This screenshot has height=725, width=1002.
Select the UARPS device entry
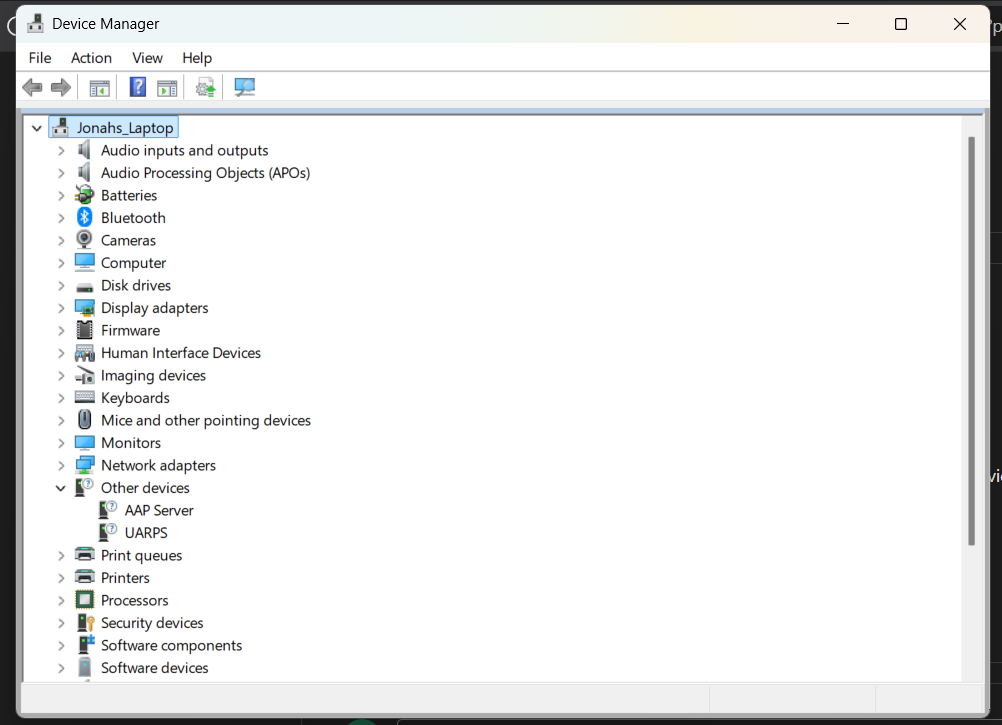coord(146,533)
